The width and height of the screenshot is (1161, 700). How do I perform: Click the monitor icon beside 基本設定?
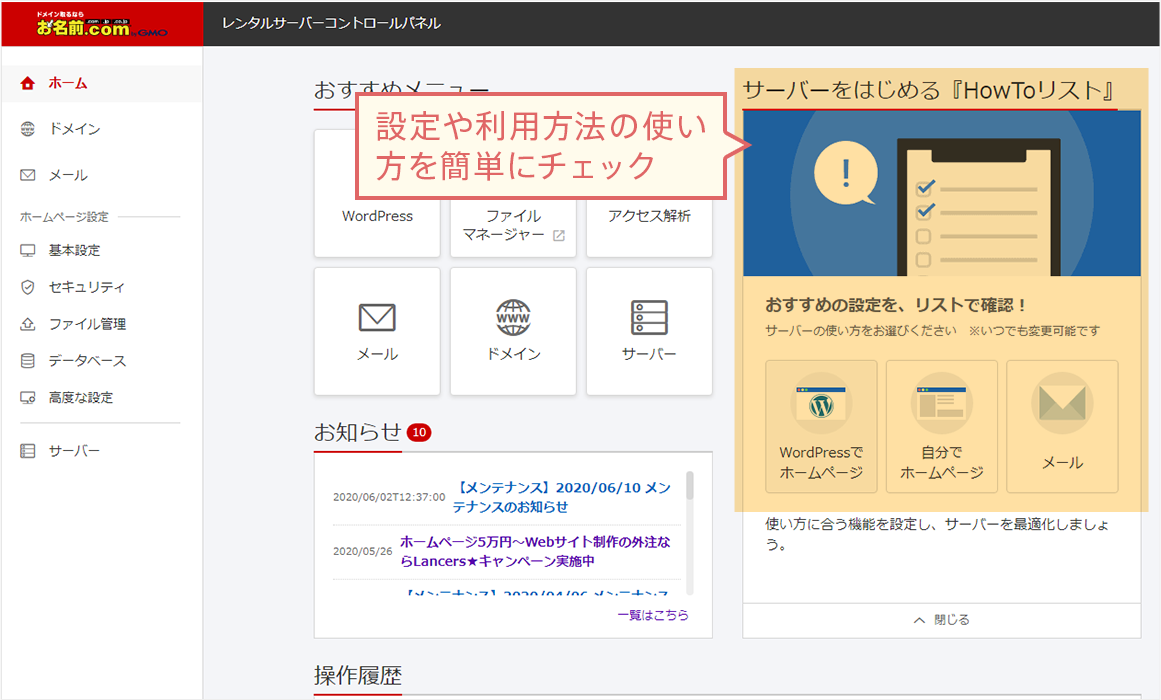pos(27,250)
